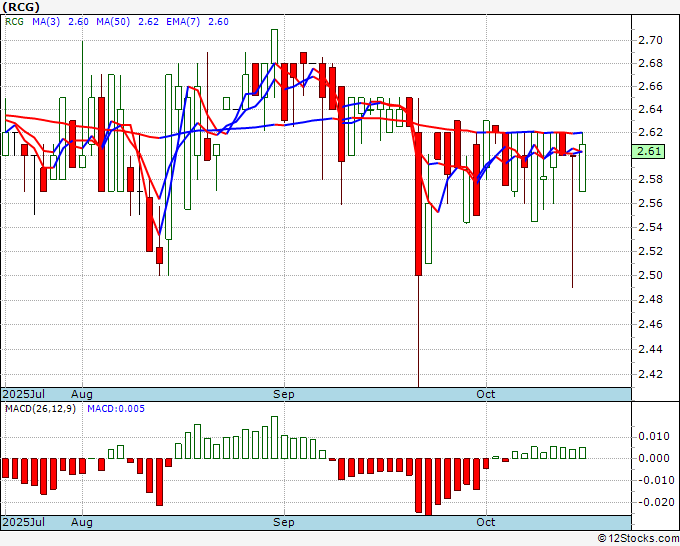Open the 12Stocks.com copyright link

pyautogui.click(x=638, y=539)
